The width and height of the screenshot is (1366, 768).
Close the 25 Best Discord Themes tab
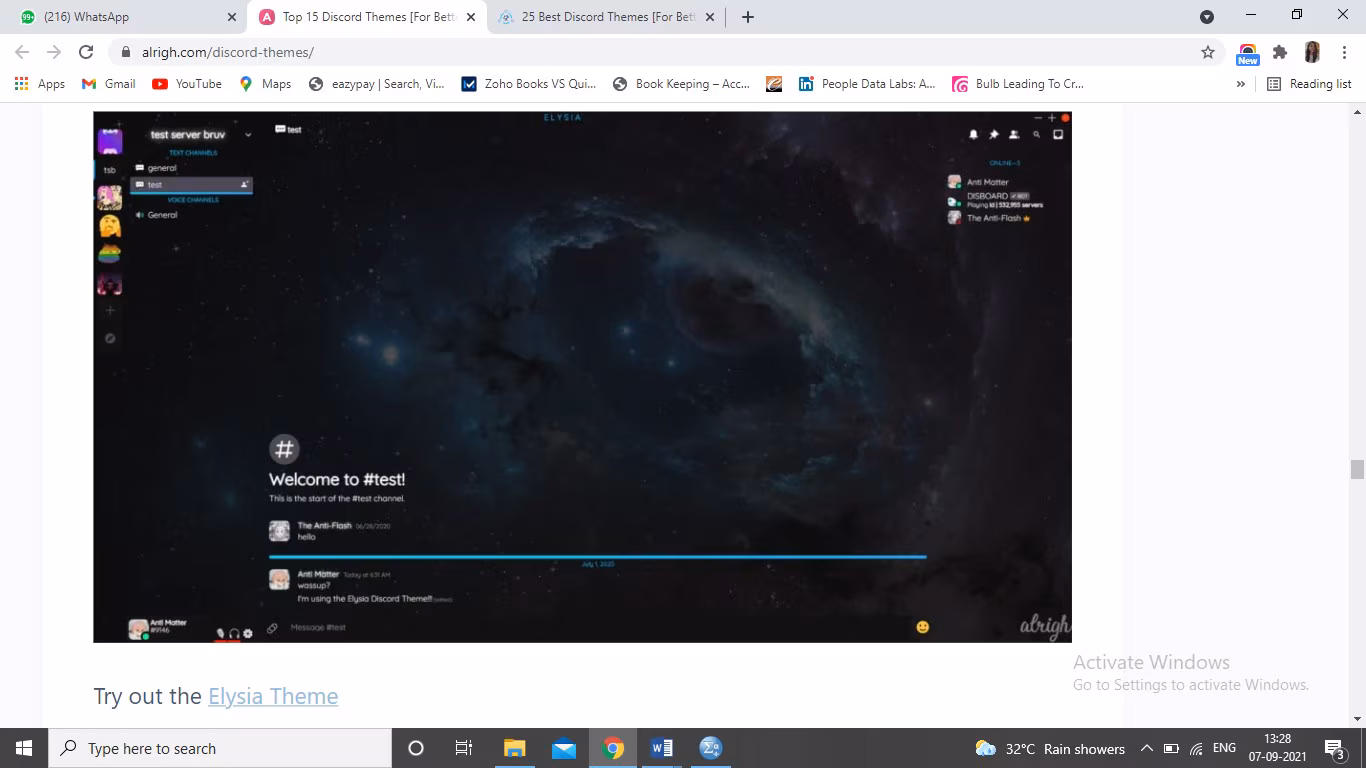tap(710, 16)
